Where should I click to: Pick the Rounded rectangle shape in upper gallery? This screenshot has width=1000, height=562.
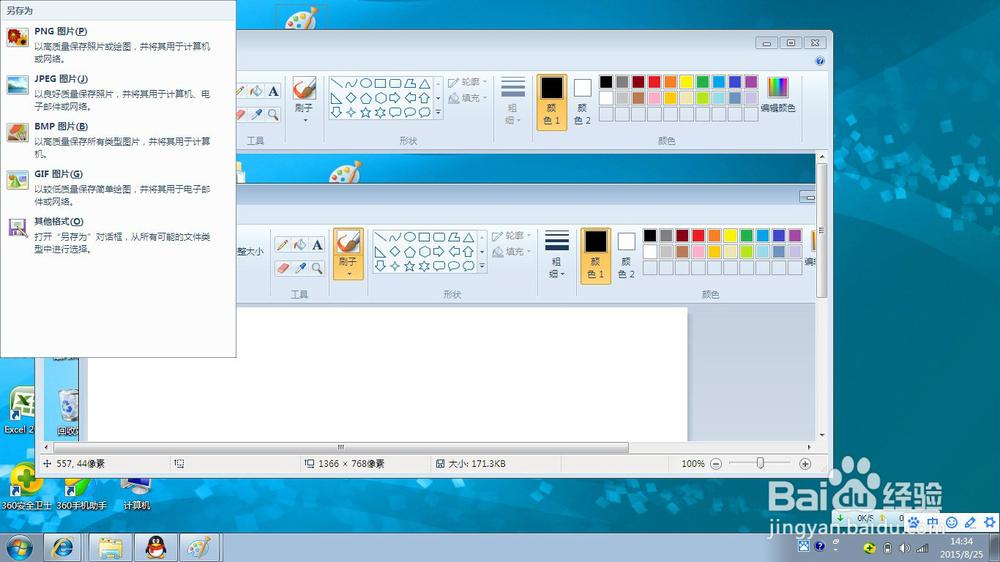pyautogui.click(x=395, y=84)
